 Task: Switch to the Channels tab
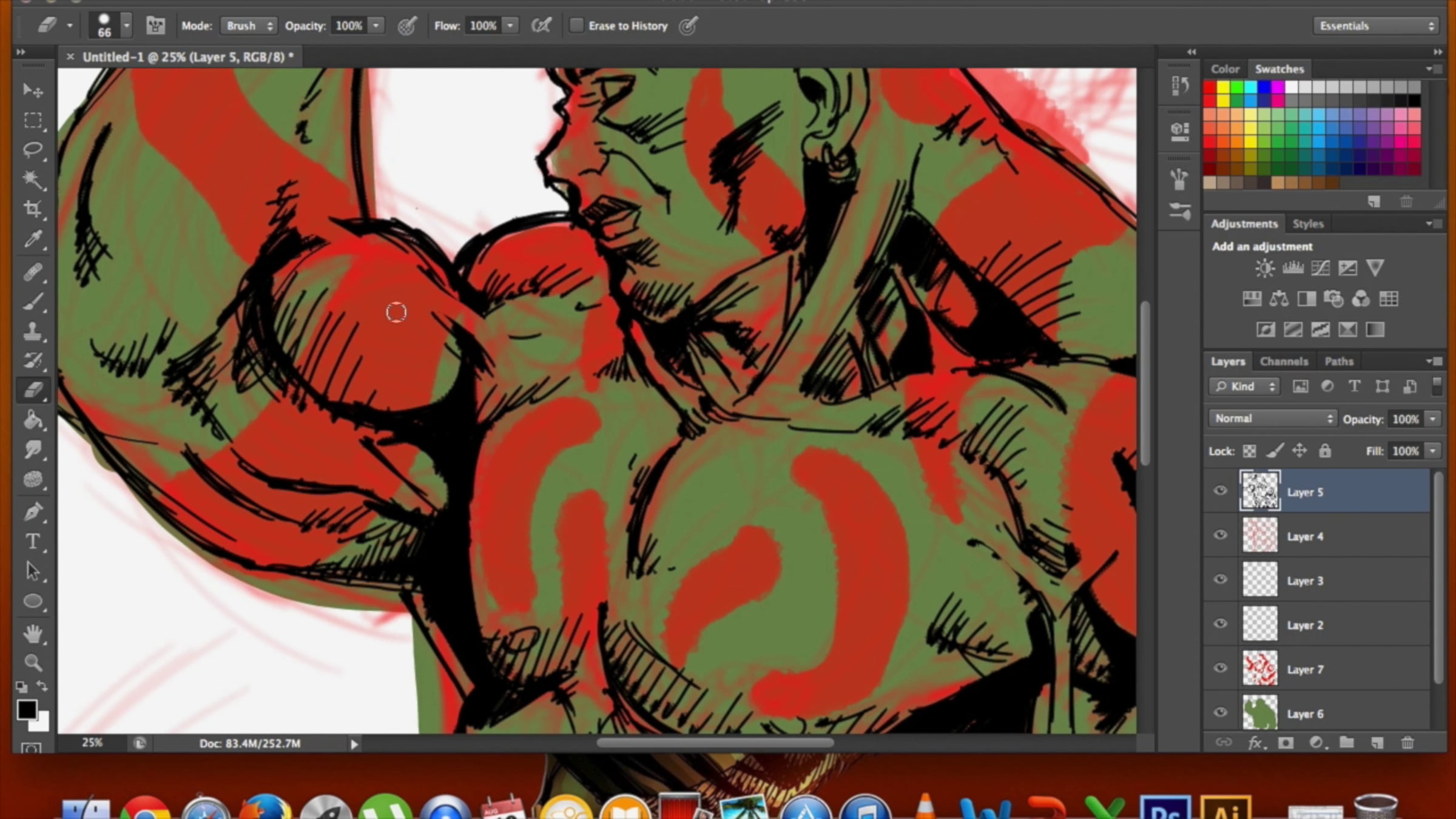(1284, 362)
